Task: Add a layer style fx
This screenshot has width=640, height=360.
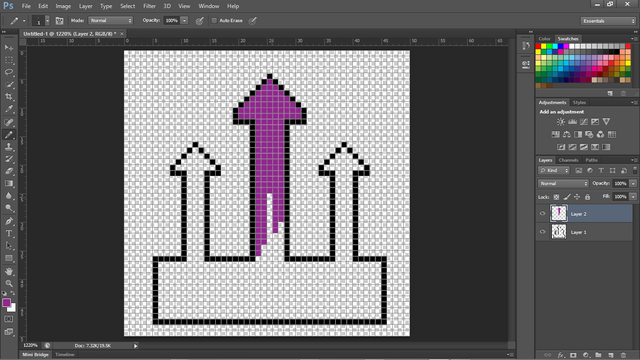Action: click(x=561, y=355)
